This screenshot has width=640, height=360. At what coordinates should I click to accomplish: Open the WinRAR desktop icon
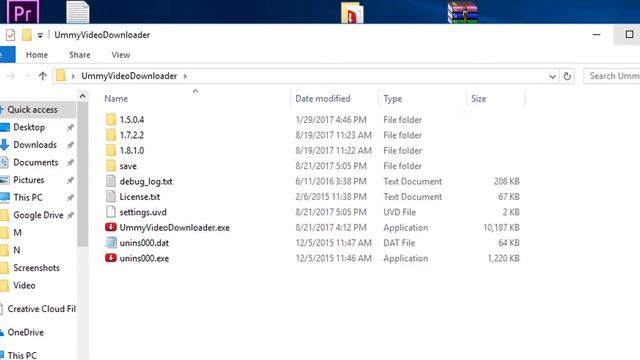[x=462, y=12]
